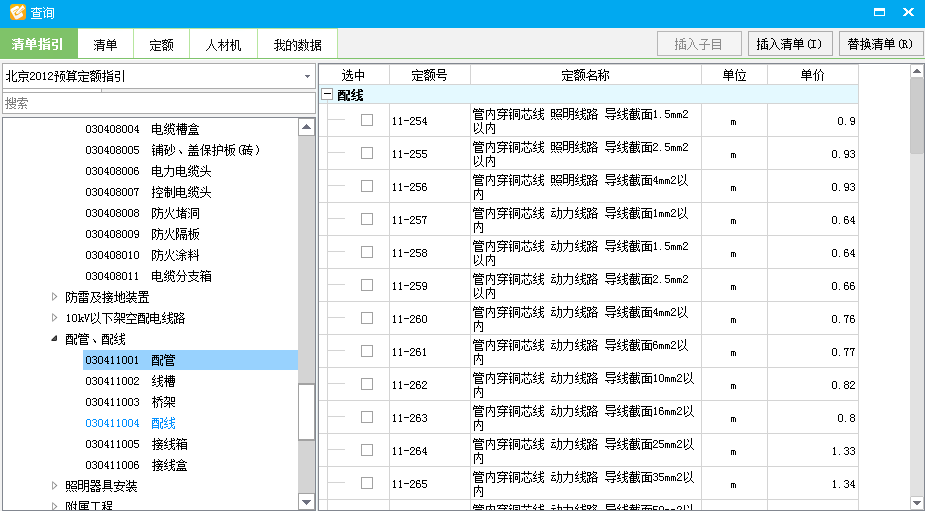
Task: Click tree scrollbar up arrow
Action: coord(307,127)
